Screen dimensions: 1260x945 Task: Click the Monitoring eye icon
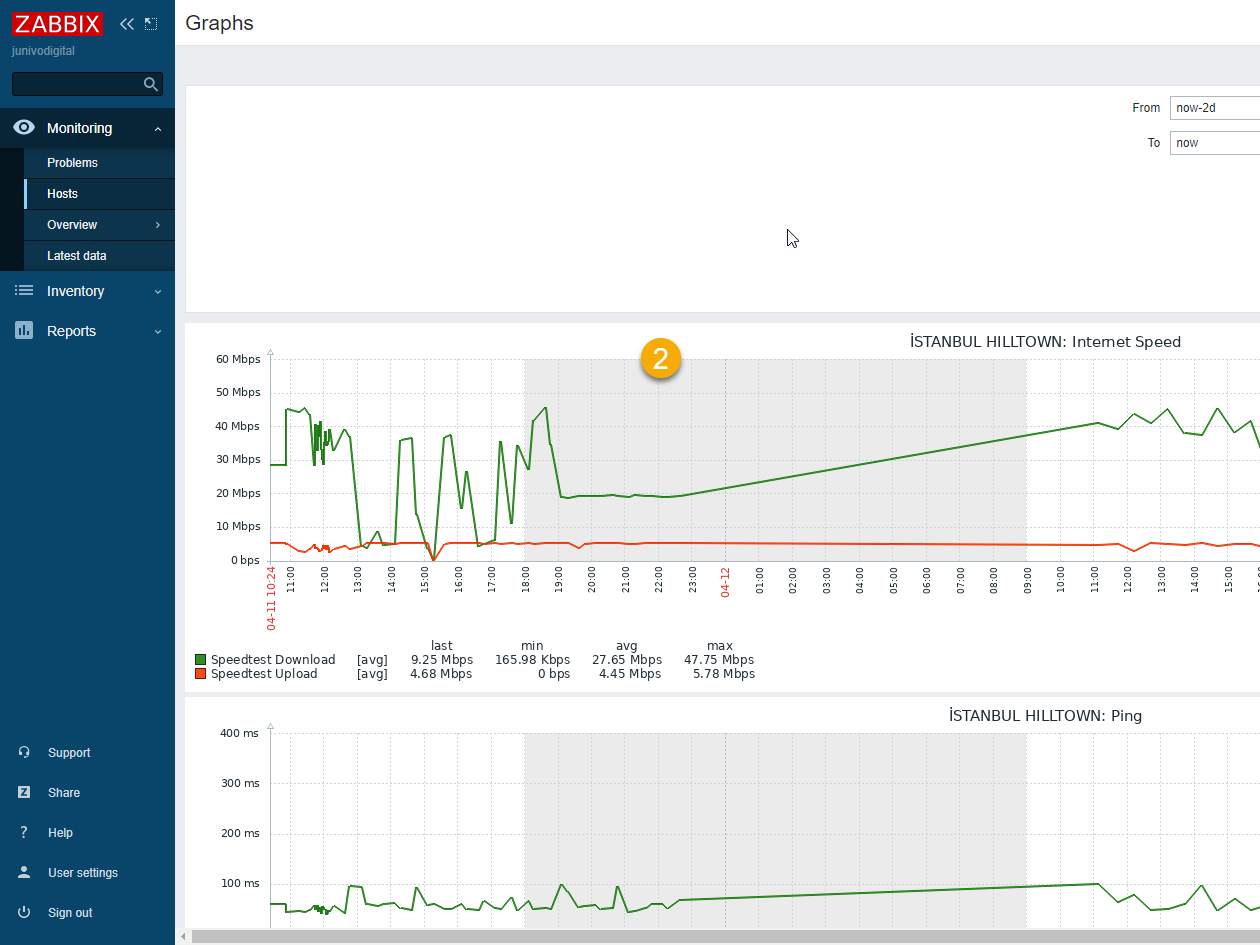(24, 128)
